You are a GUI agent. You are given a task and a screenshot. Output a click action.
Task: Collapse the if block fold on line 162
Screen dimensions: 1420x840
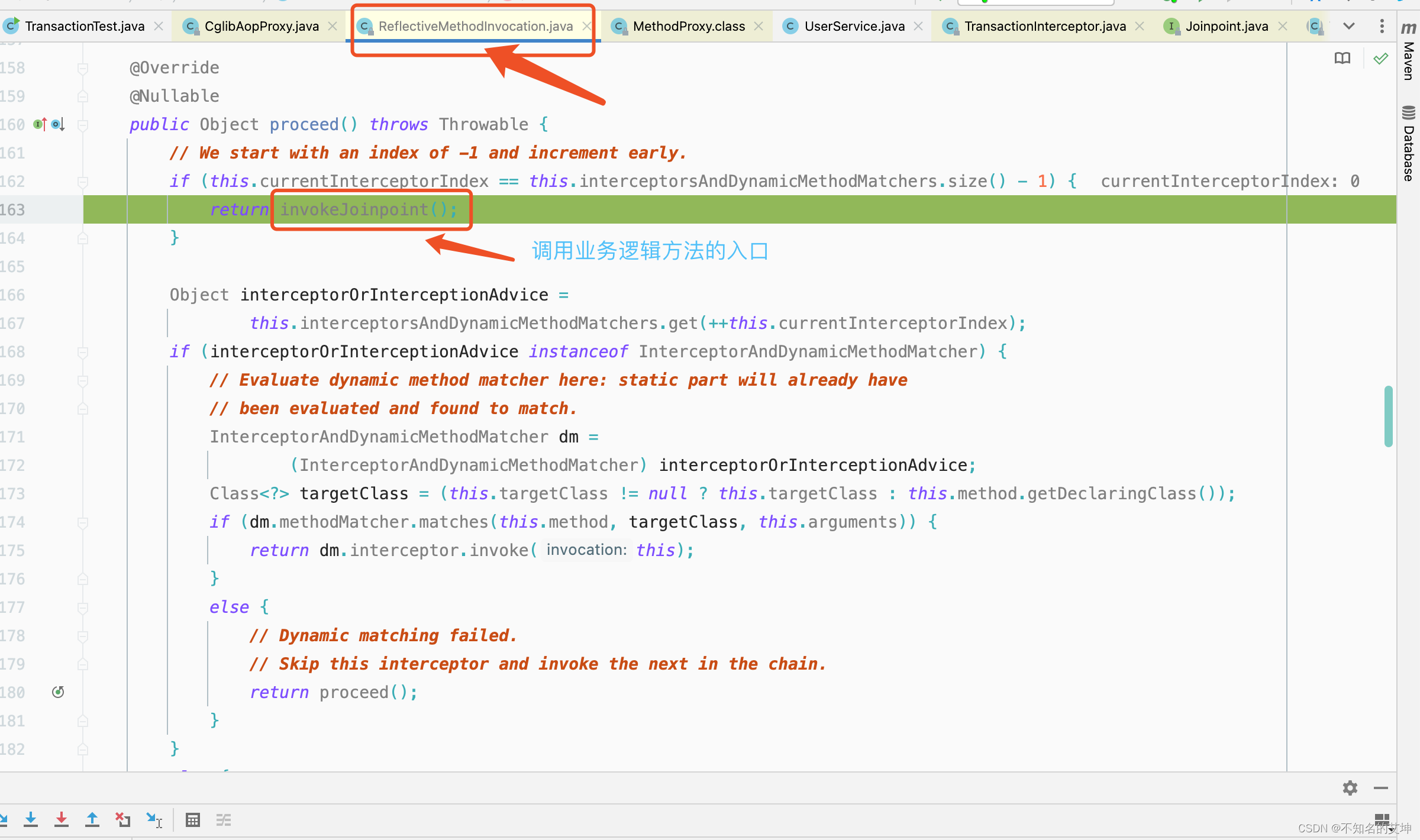click(83, 182)
